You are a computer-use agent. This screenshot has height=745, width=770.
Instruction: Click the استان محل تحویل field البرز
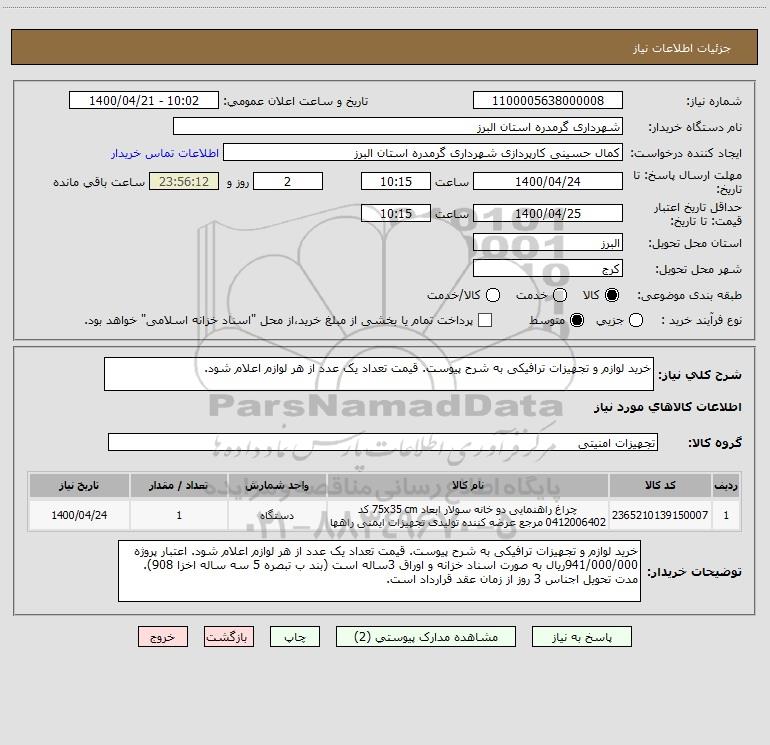[548, 243]
